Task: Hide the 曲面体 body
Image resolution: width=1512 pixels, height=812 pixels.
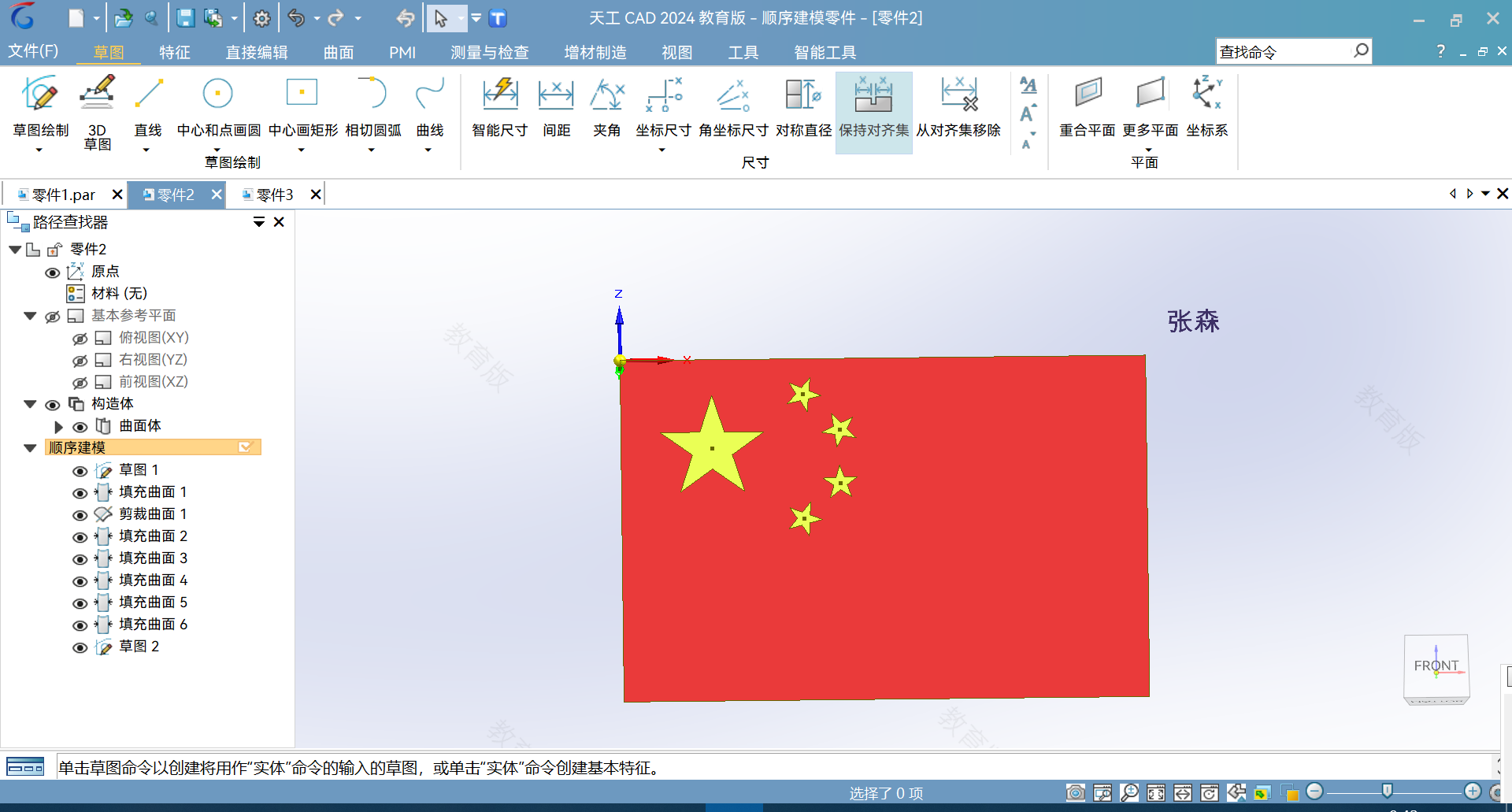Action: pyautogui.click(x=80, y=427)
